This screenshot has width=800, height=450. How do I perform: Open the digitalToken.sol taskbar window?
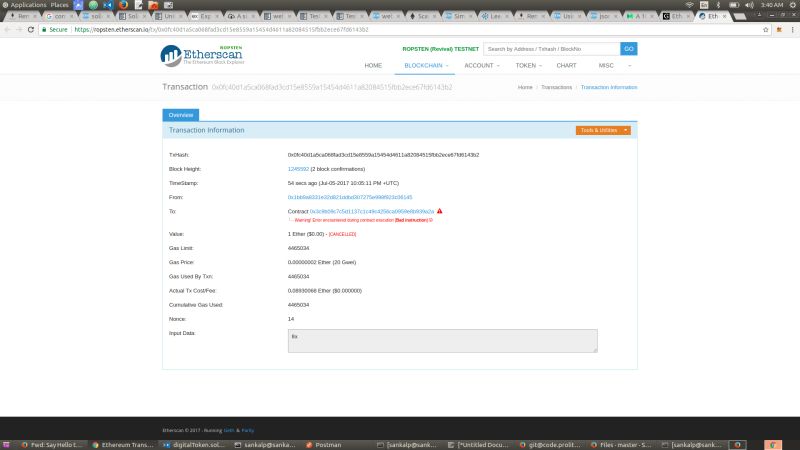coord(193,445)
